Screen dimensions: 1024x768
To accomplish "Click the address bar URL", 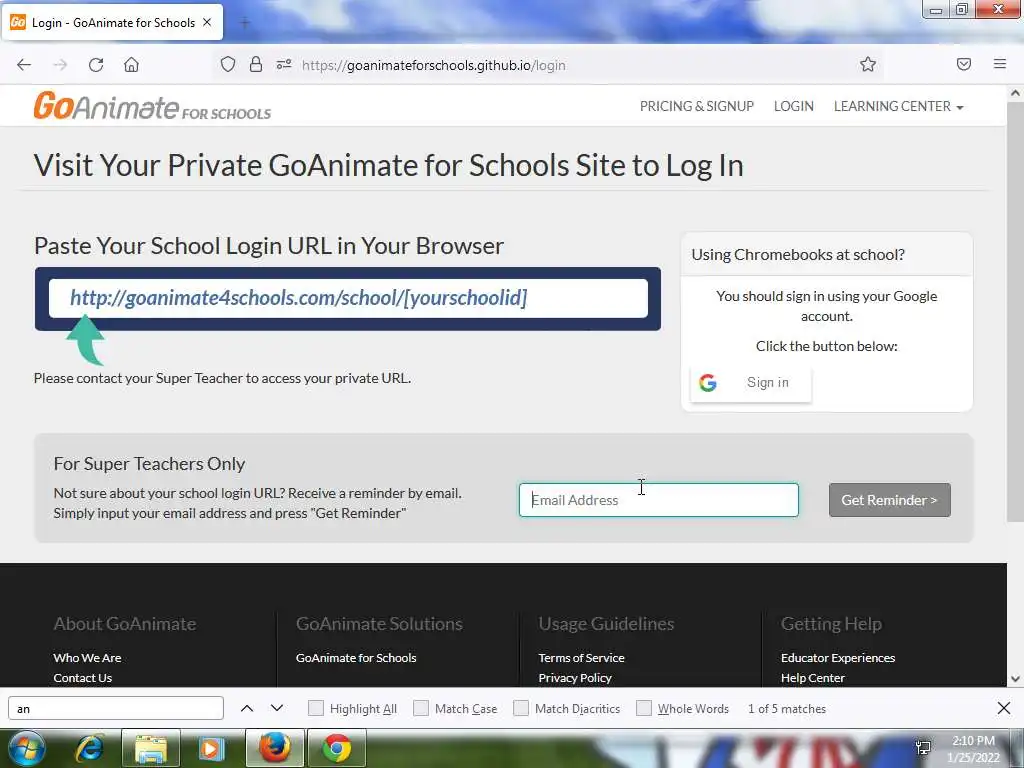I will [434, 65].
